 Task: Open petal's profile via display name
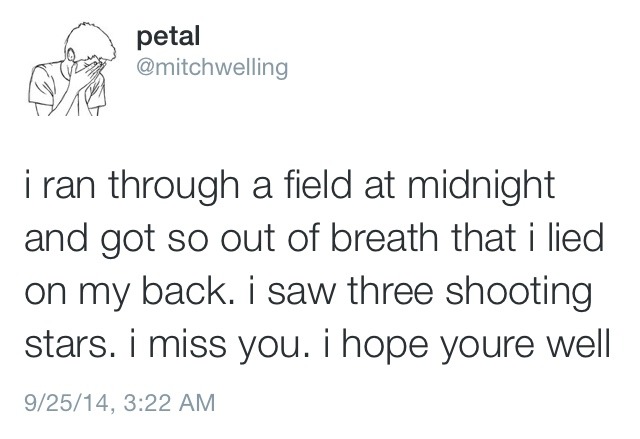coord(168,36)
